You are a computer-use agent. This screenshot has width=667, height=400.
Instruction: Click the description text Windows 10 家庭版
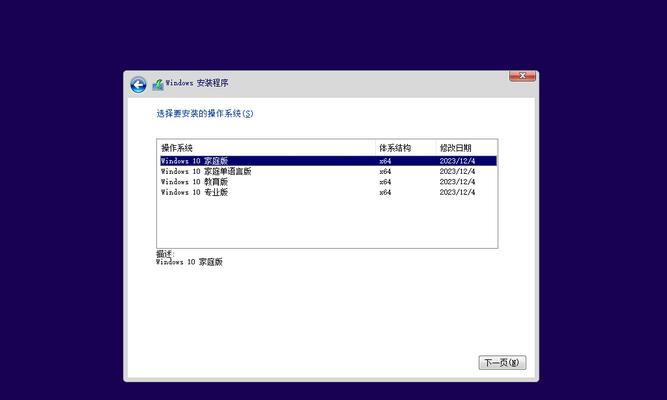click(x=189, y=262)
